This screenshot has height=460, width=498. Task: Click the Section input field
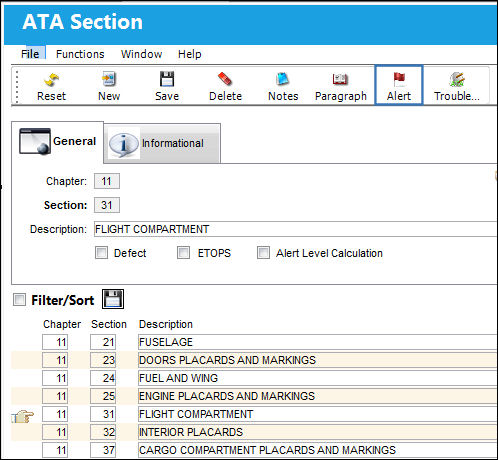pyautogui.click(x=107, y=205)
